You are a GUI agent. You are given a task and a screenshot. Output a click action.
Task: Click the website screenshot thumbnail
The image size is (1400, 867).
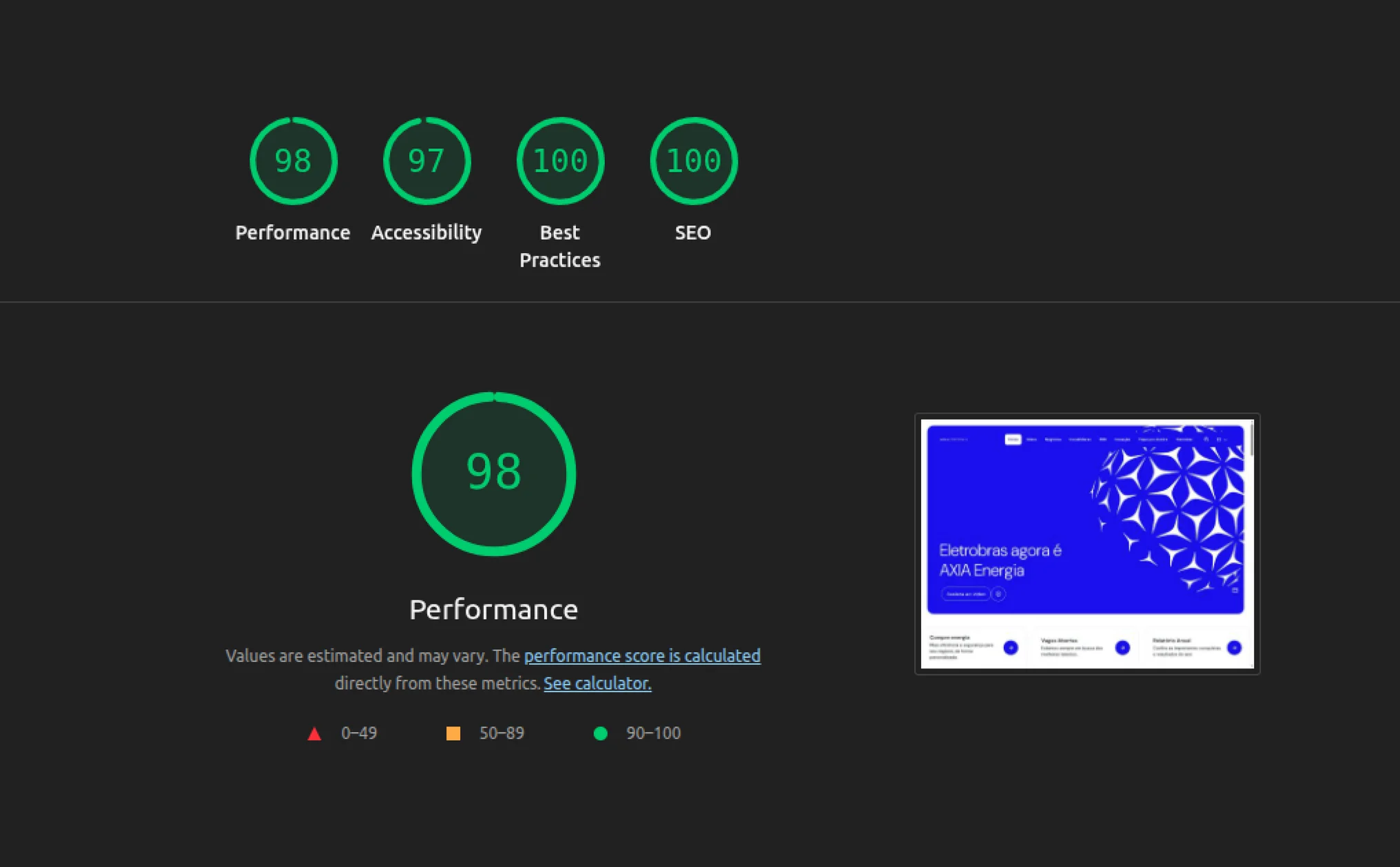click(1087, 542)
